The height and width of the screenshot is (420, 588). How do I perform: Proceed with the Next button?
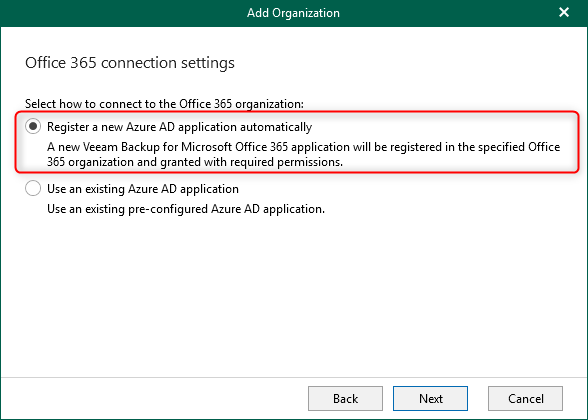pos(430,398)
